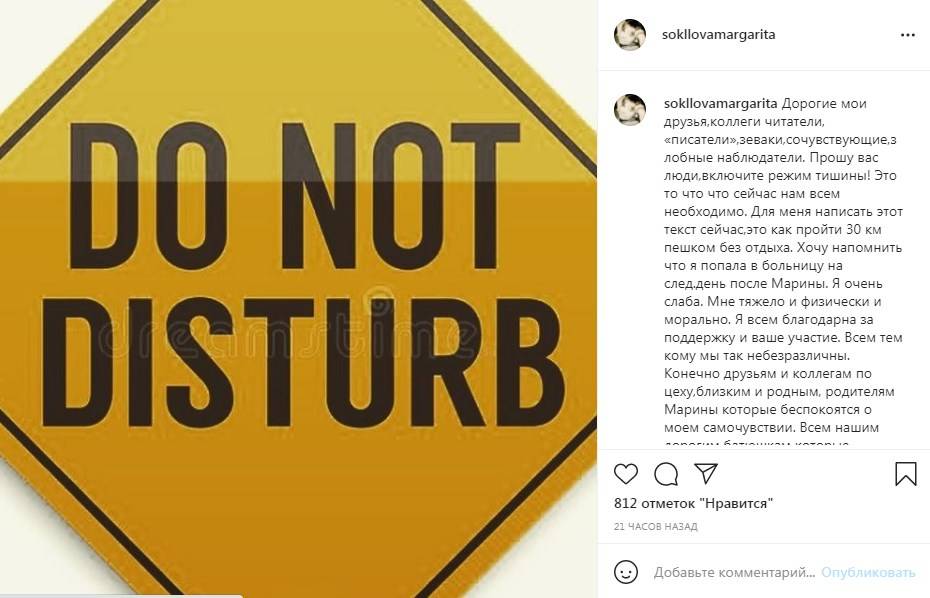930x598 pixels.
Task: Click the '21 часов назад' timestamp
Action: (x=655, y=526)
